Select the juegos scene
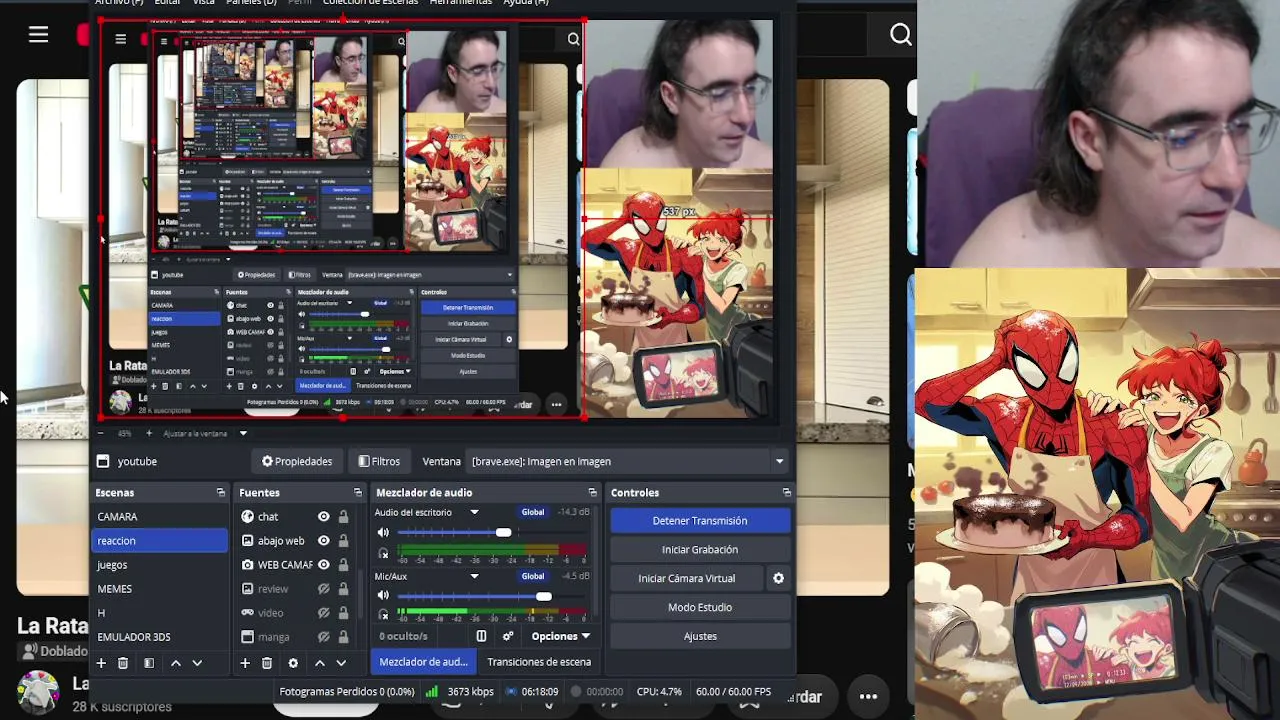 (160, 565)
